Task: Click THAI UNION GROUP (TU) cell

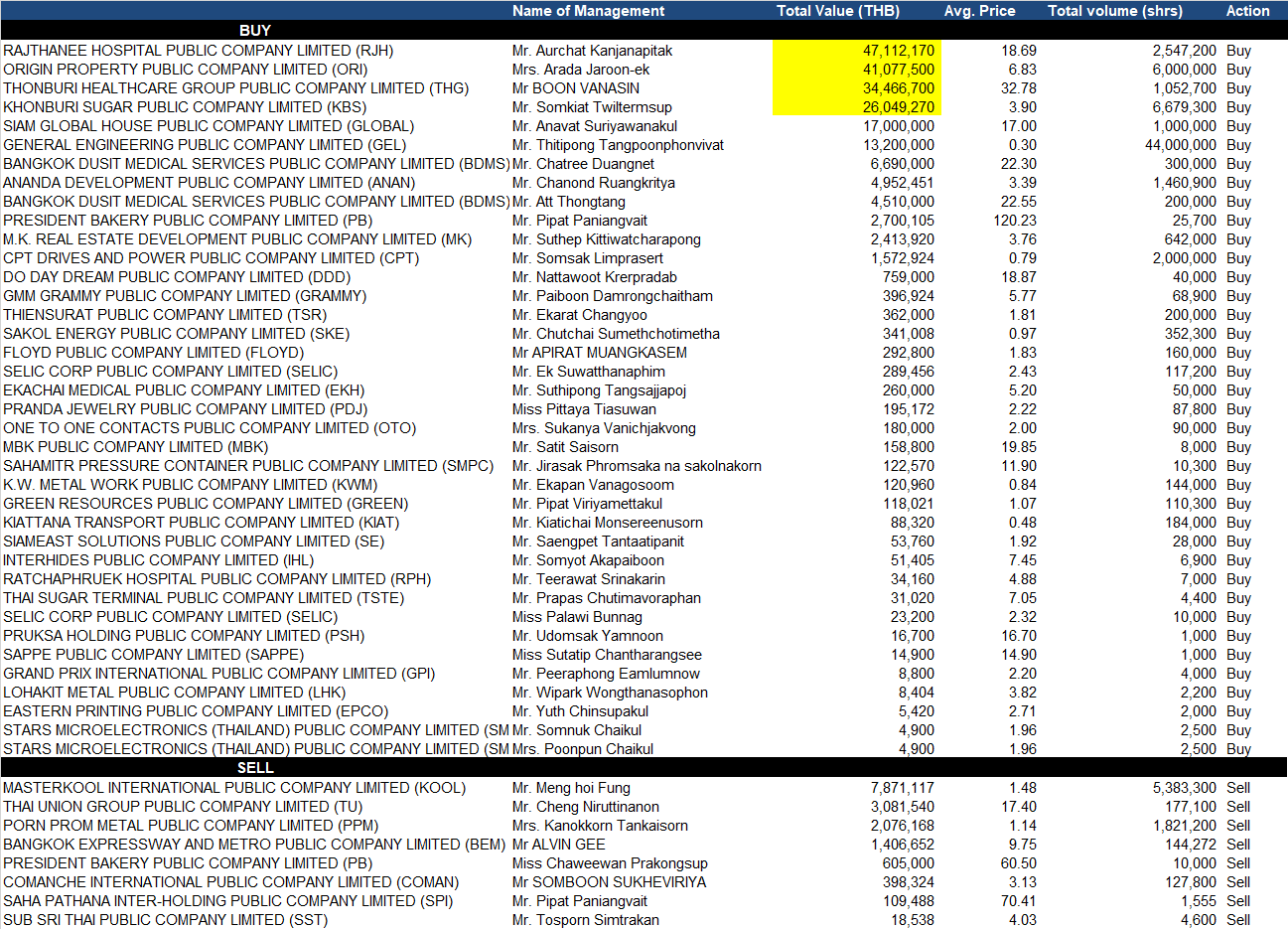Action: coord(183,807)
